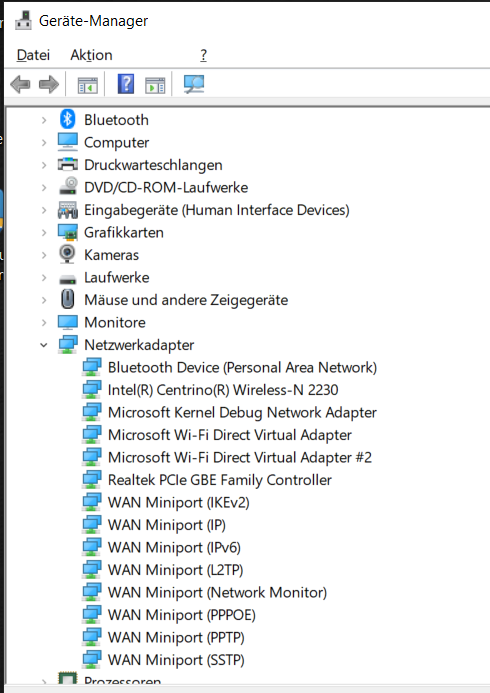Image resolution: width=490 pixels, height=693 pixels.
Task: Click the Netzwerkadapter network icon
Action: coord(68,345)
